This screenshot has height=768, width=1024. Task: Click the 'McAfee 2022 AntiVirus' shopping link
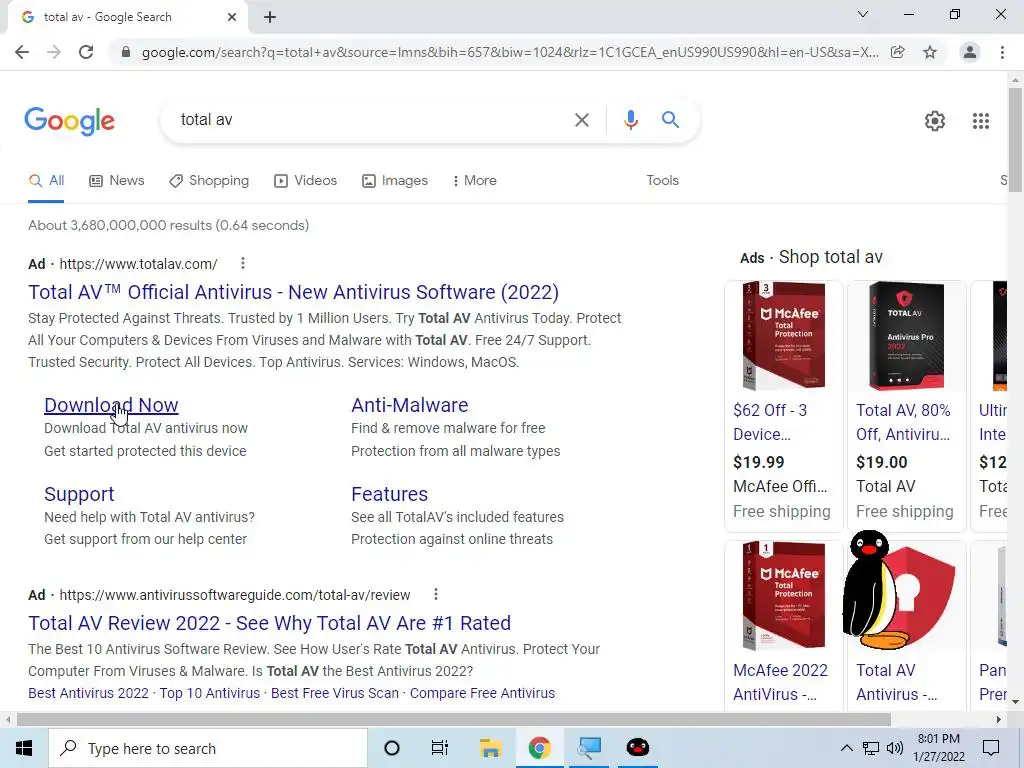(780, 682)
